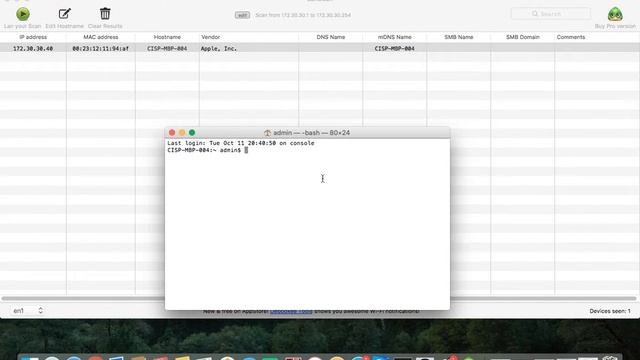Image resolution: width=640 pixels, height=360 pixels.
Task: Sort by SMB Name column header
Action: click(x=458, y=37)
